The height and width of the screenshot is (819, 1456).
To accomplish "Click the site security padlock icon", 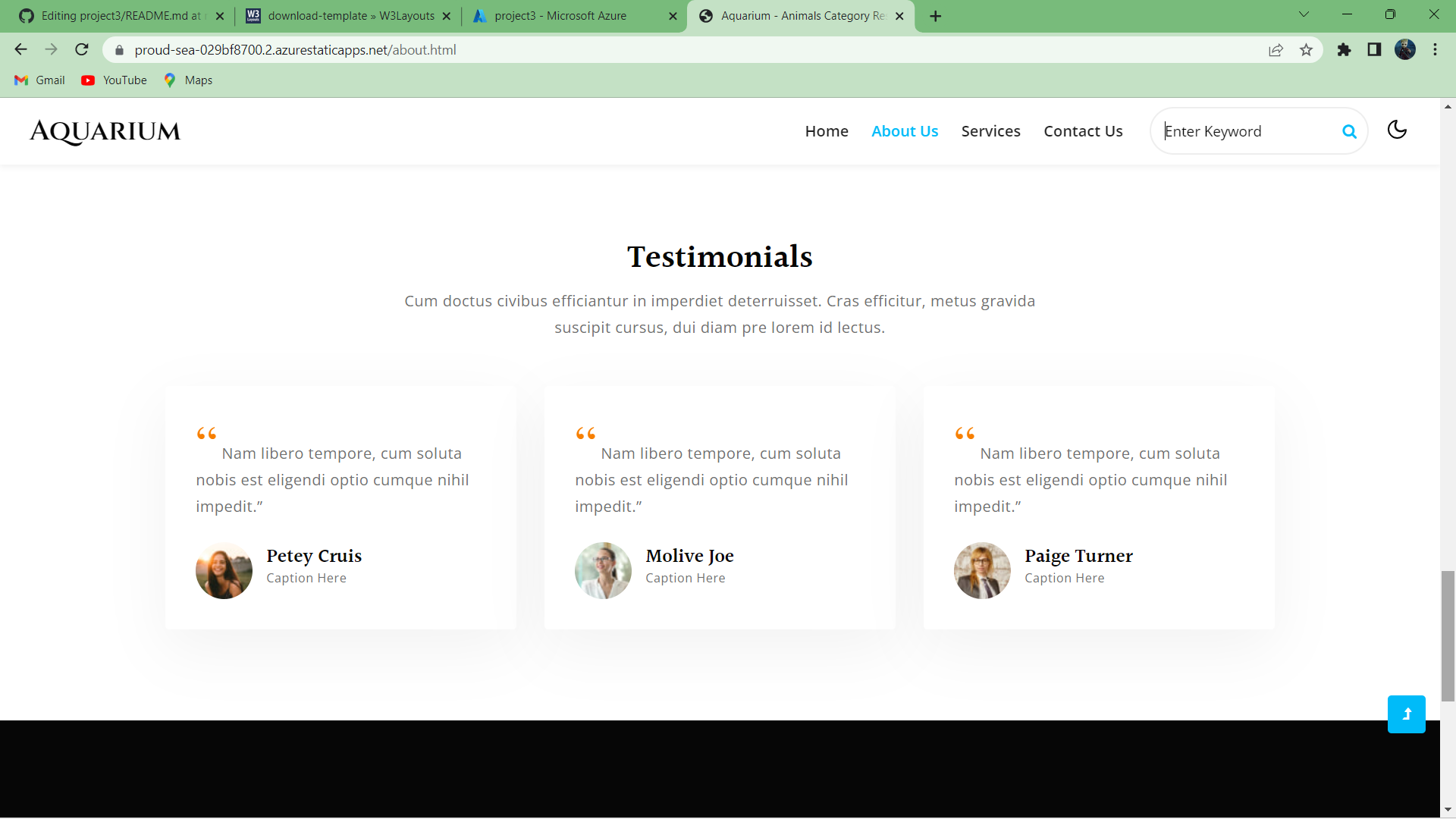I will (x=118, y=49).
